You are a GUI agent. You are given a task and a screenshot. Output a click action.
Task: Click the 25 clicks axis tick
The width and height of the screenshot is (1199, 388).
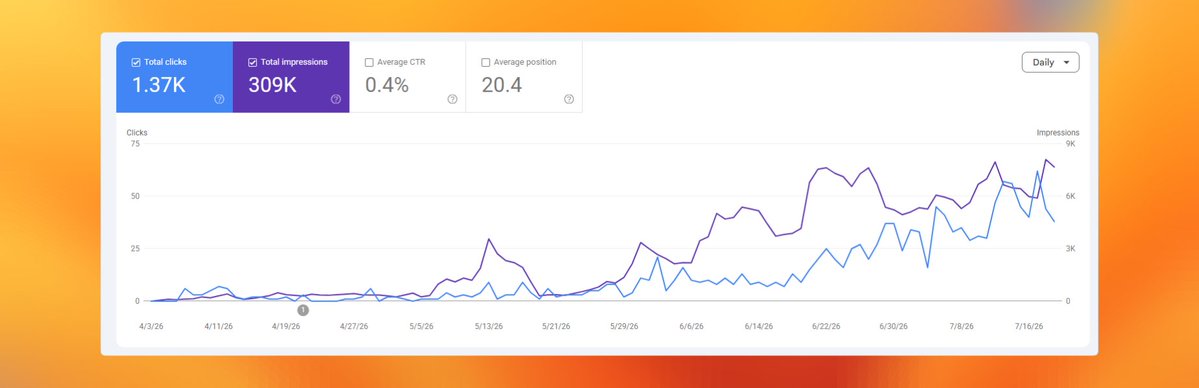135,249
